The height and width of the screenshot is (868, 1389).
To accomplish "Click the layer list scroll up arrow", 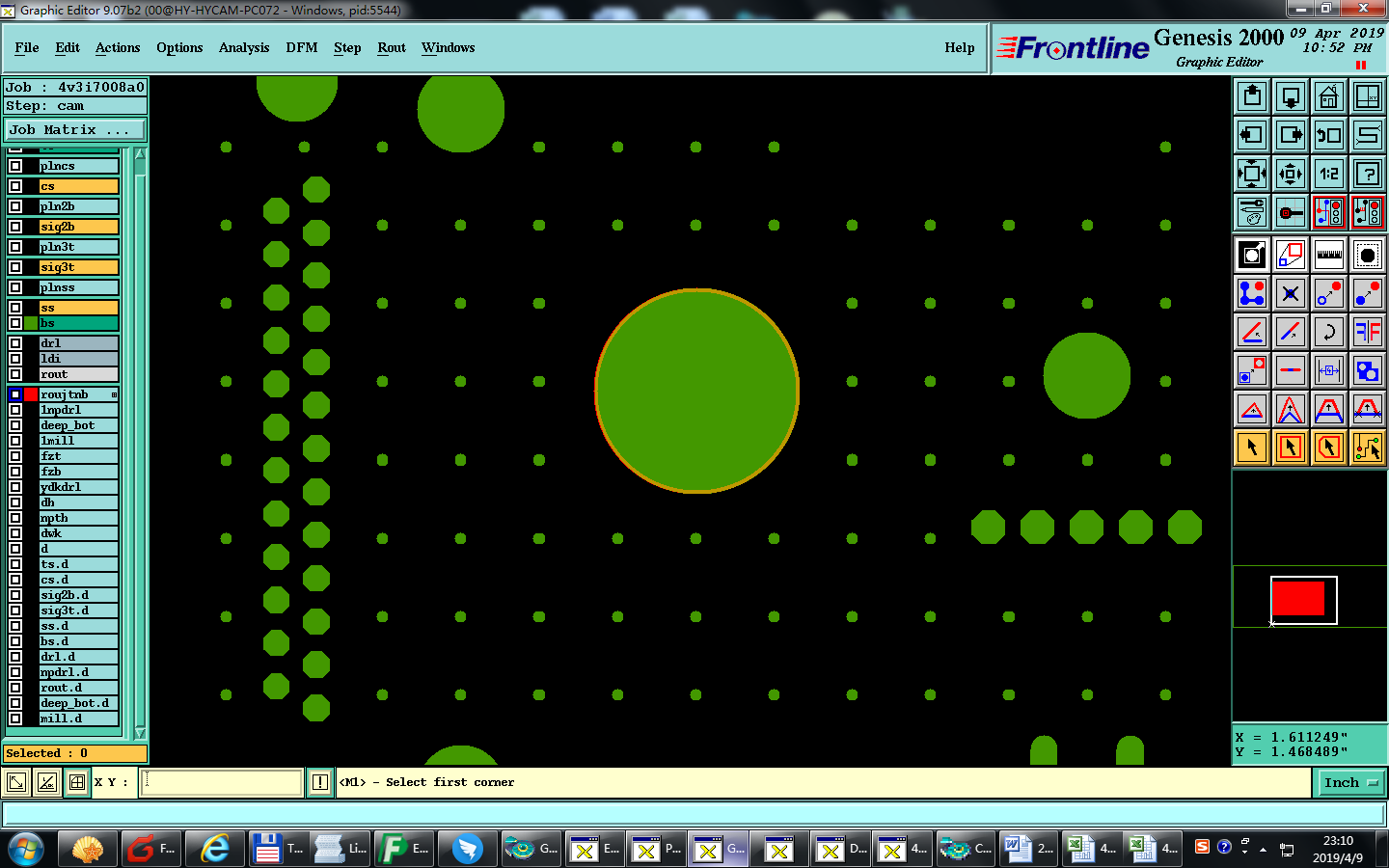I will (x=140, y=154).
